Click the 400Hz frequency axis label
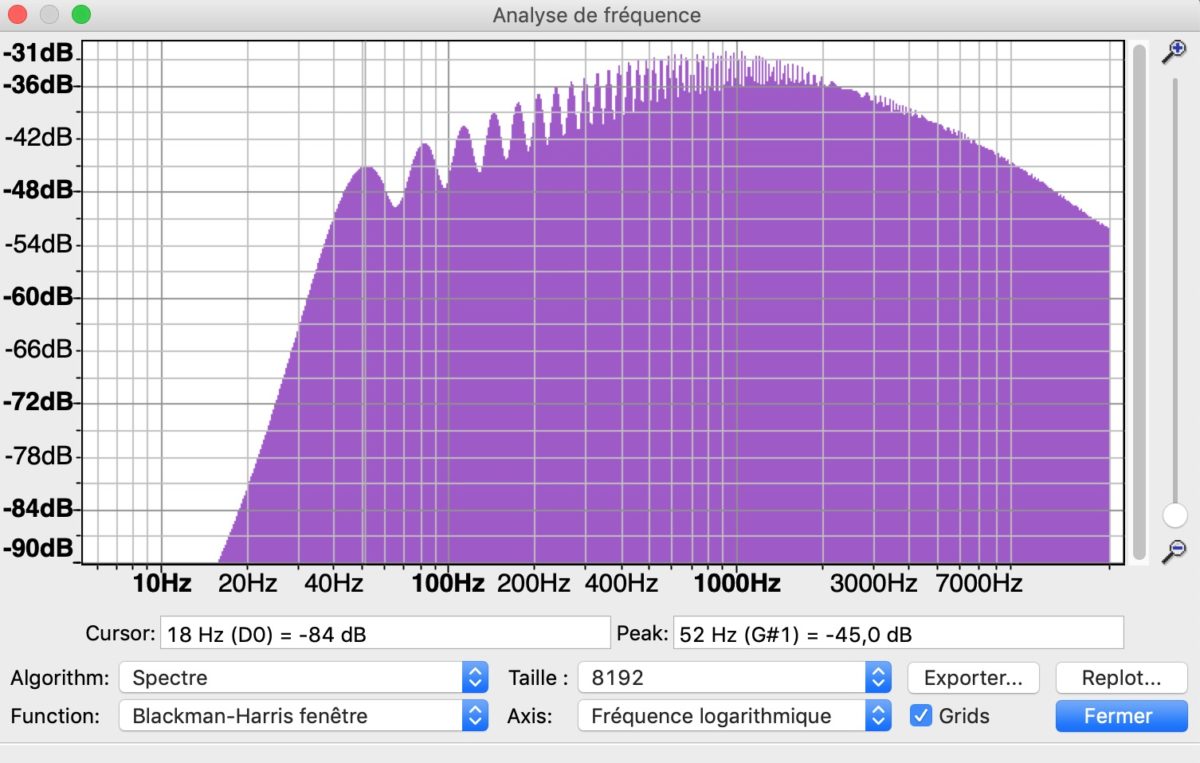Viewport: 1200px width, 763px height. (621, 583)
